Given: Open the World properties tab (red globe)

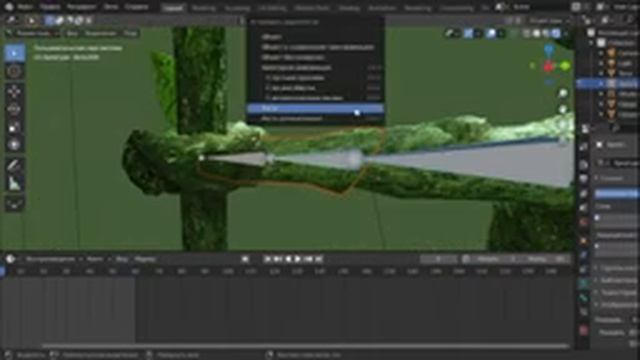Looking at the screenshot, I should [x=584, y=222].
